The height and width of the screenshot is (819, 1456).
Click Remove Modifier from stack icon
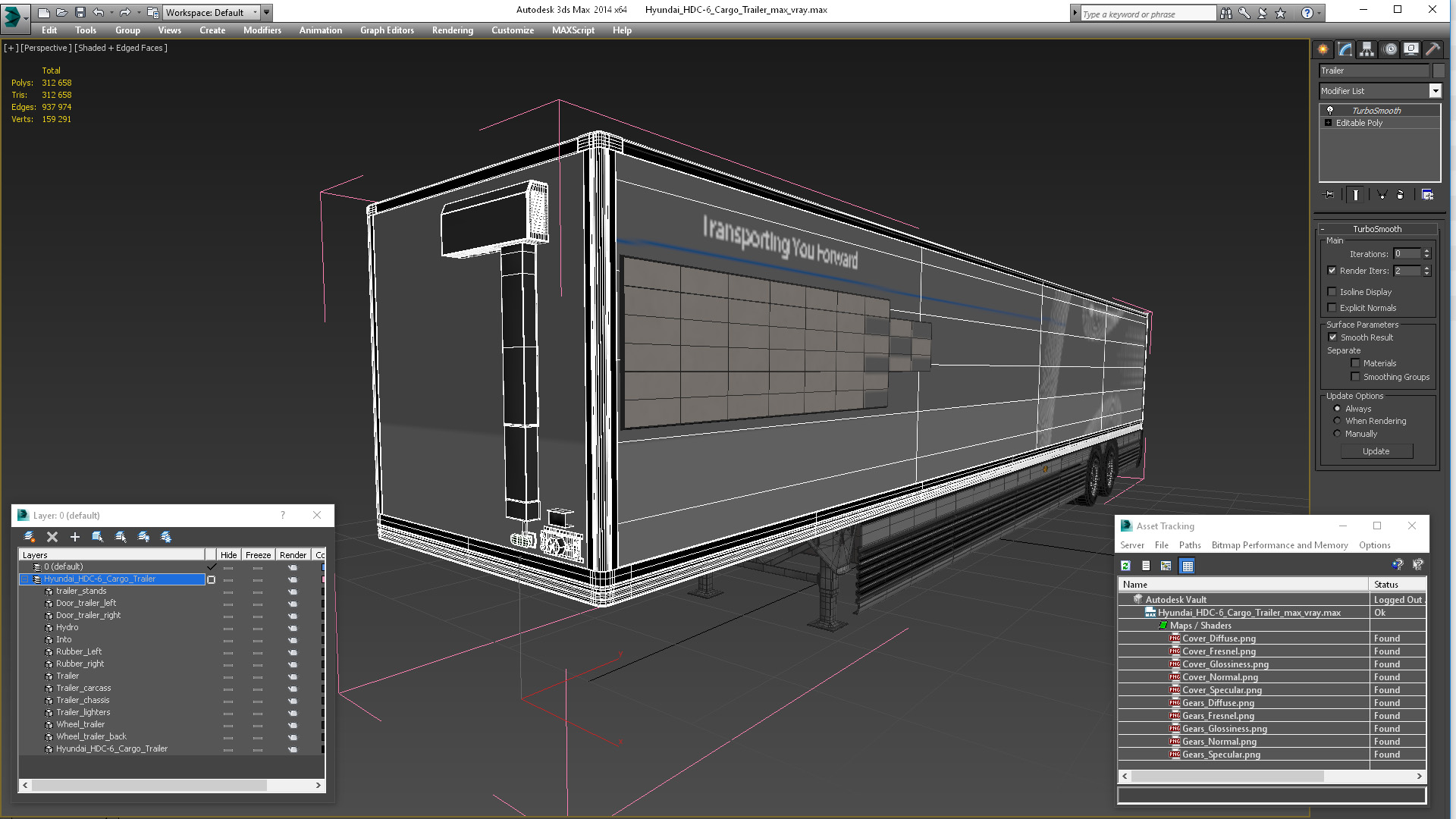click(1400, 195)
